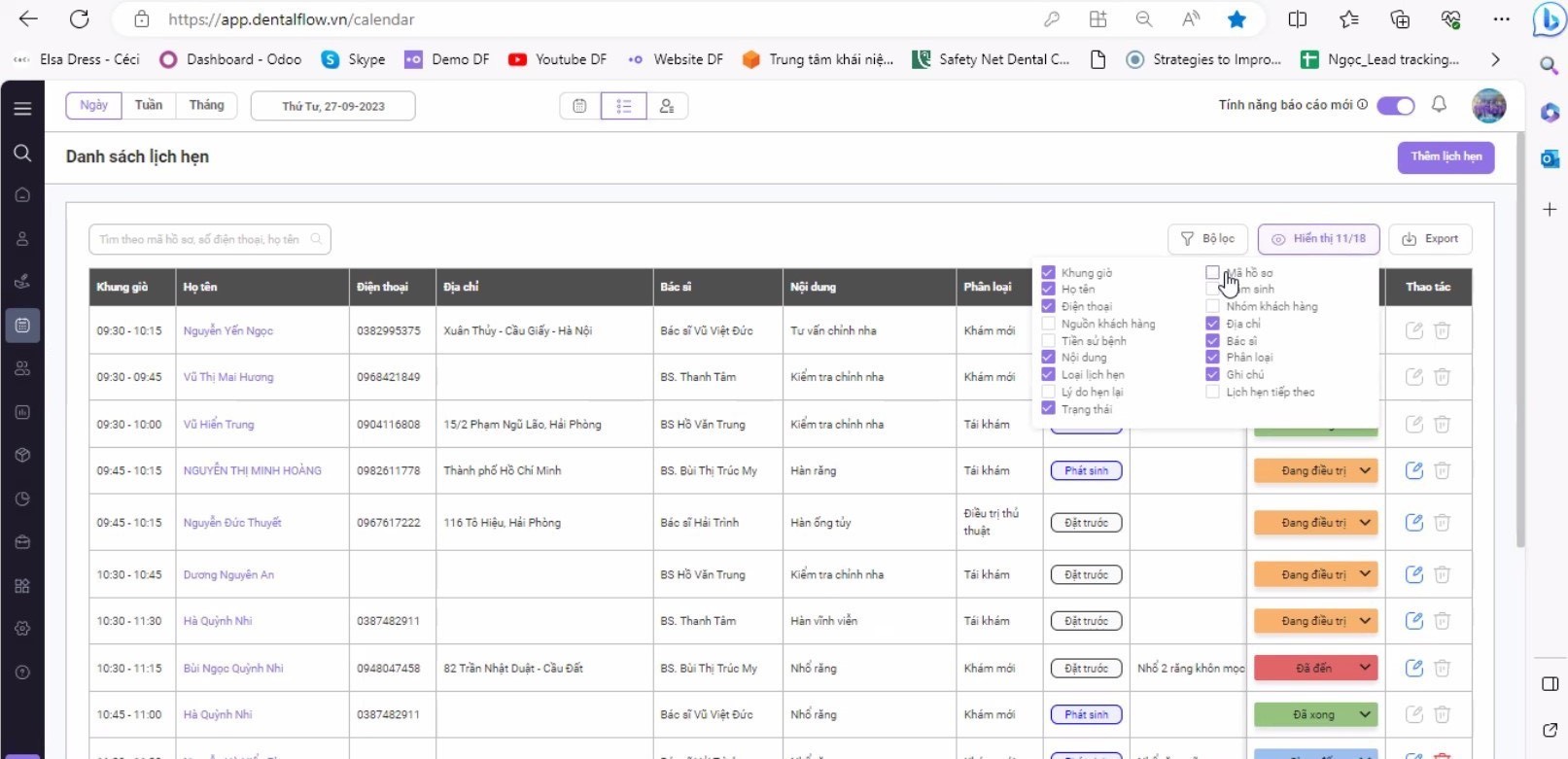Select the doctor view icon

(667, 106)
